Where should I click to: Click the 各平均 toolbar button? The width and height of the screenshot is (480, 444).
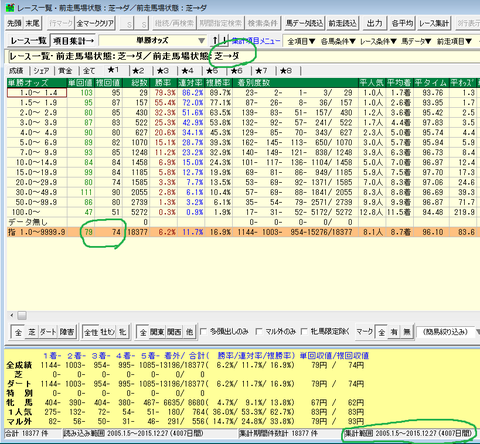point(402,23)
